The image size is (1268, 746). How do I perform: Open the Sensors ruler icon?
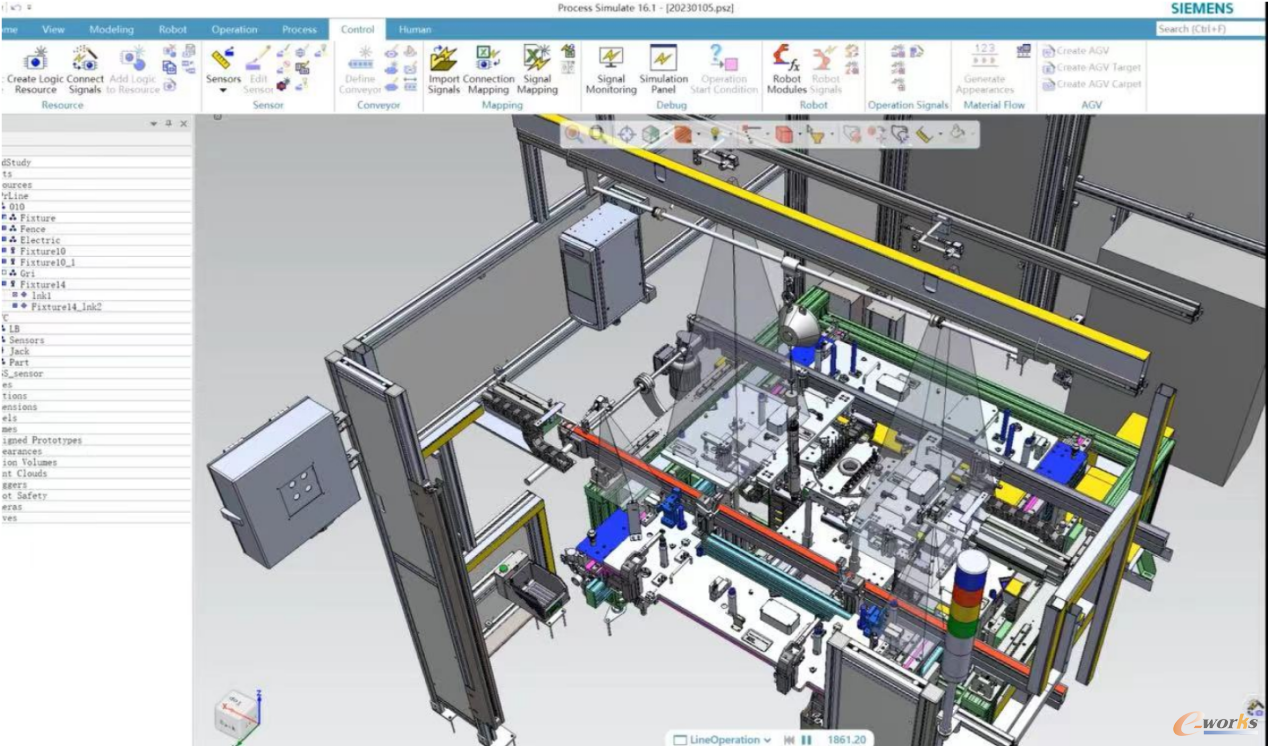[x=222, y=58]
